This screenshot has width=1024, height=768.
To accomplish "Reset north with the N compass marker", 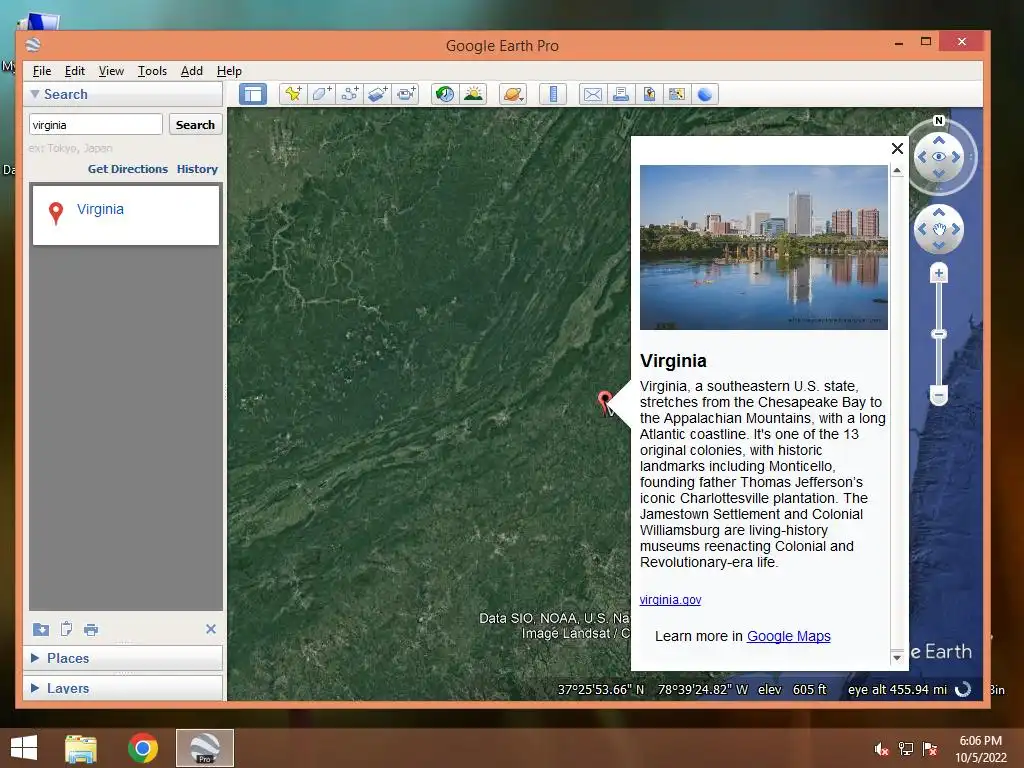I will click(938, 121).
